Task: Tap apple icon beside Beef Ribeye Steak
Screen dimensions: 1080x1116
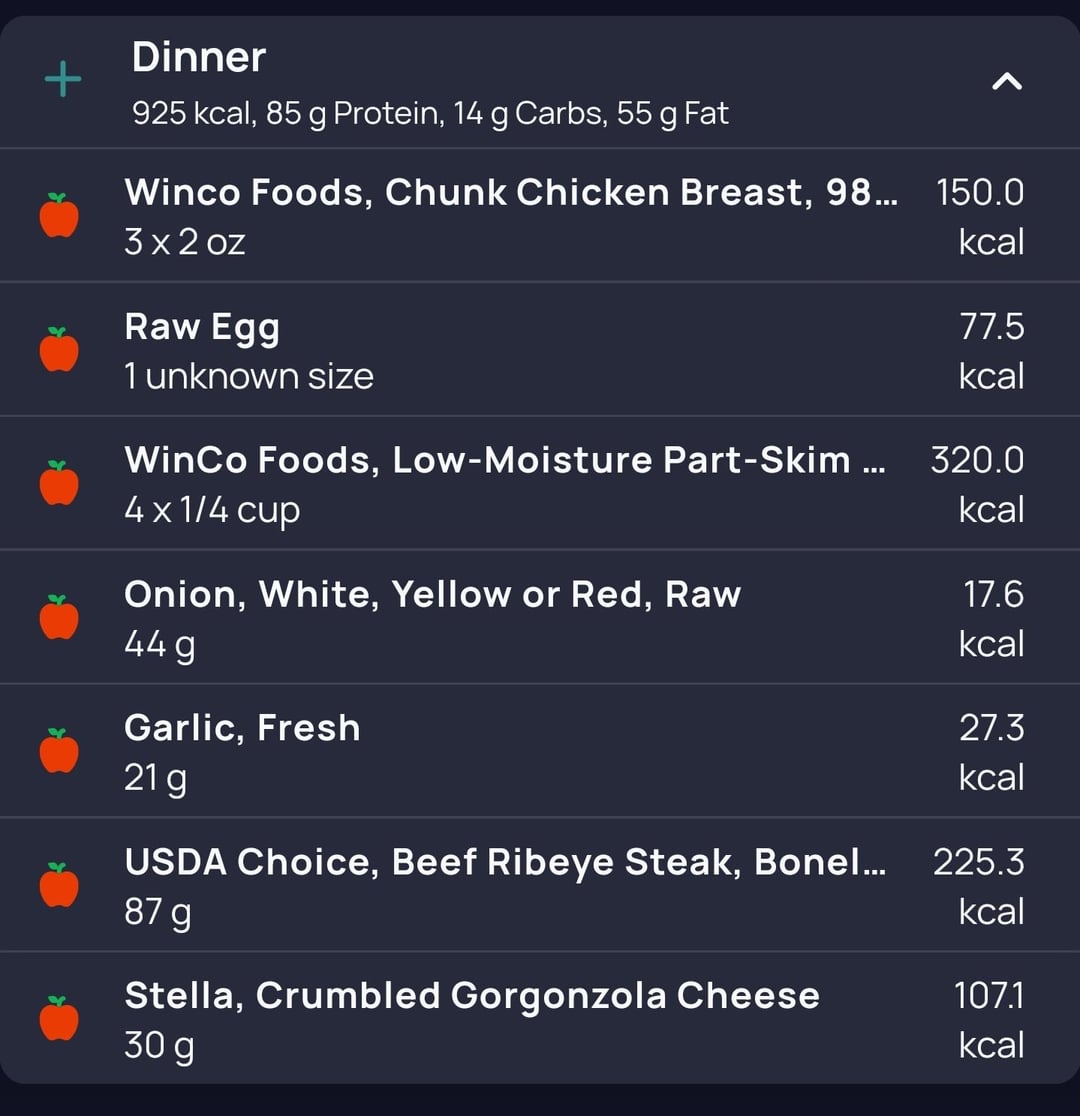Action: [59, 885]
